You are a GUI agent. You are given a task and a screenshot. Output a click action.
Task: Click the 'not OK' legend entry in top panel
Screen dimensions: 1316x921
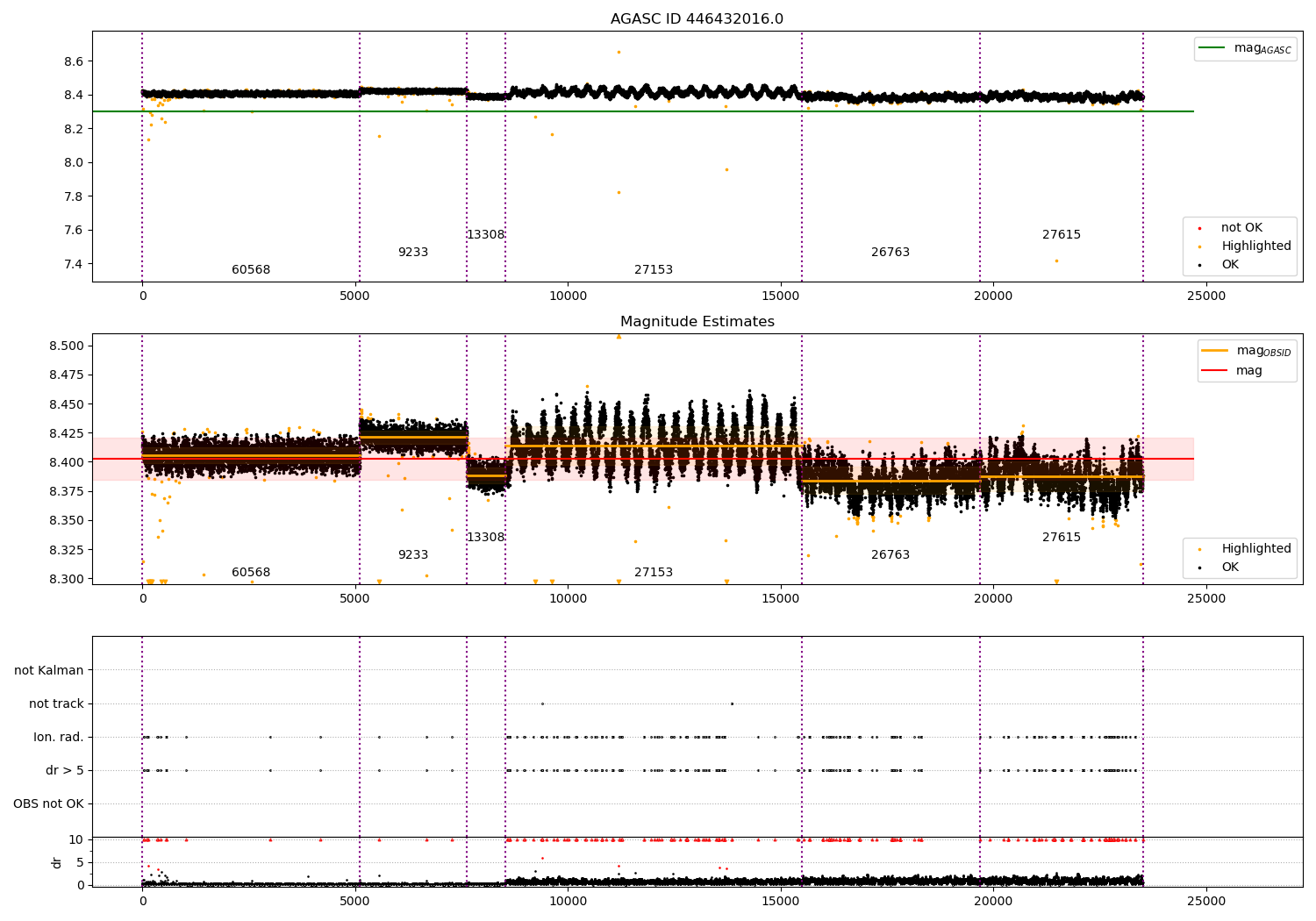click(1231, 228)
